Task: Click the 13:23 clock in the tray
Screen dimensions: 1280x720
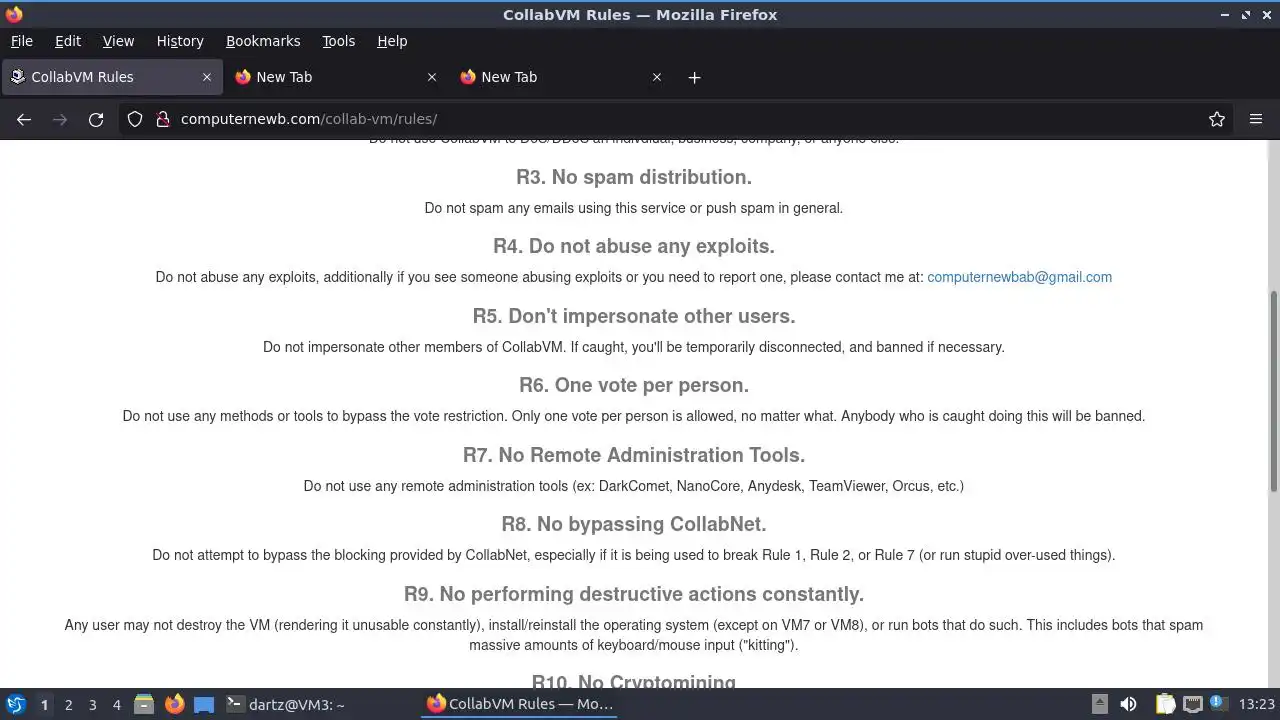Action: [1256, 704]
